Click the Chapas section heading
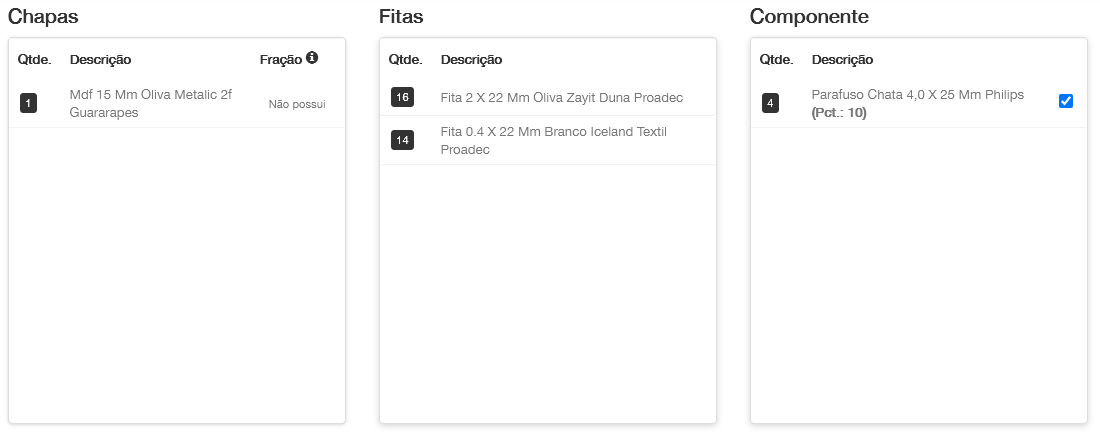Screen dimensions: 1100x442 pos(43,17)
